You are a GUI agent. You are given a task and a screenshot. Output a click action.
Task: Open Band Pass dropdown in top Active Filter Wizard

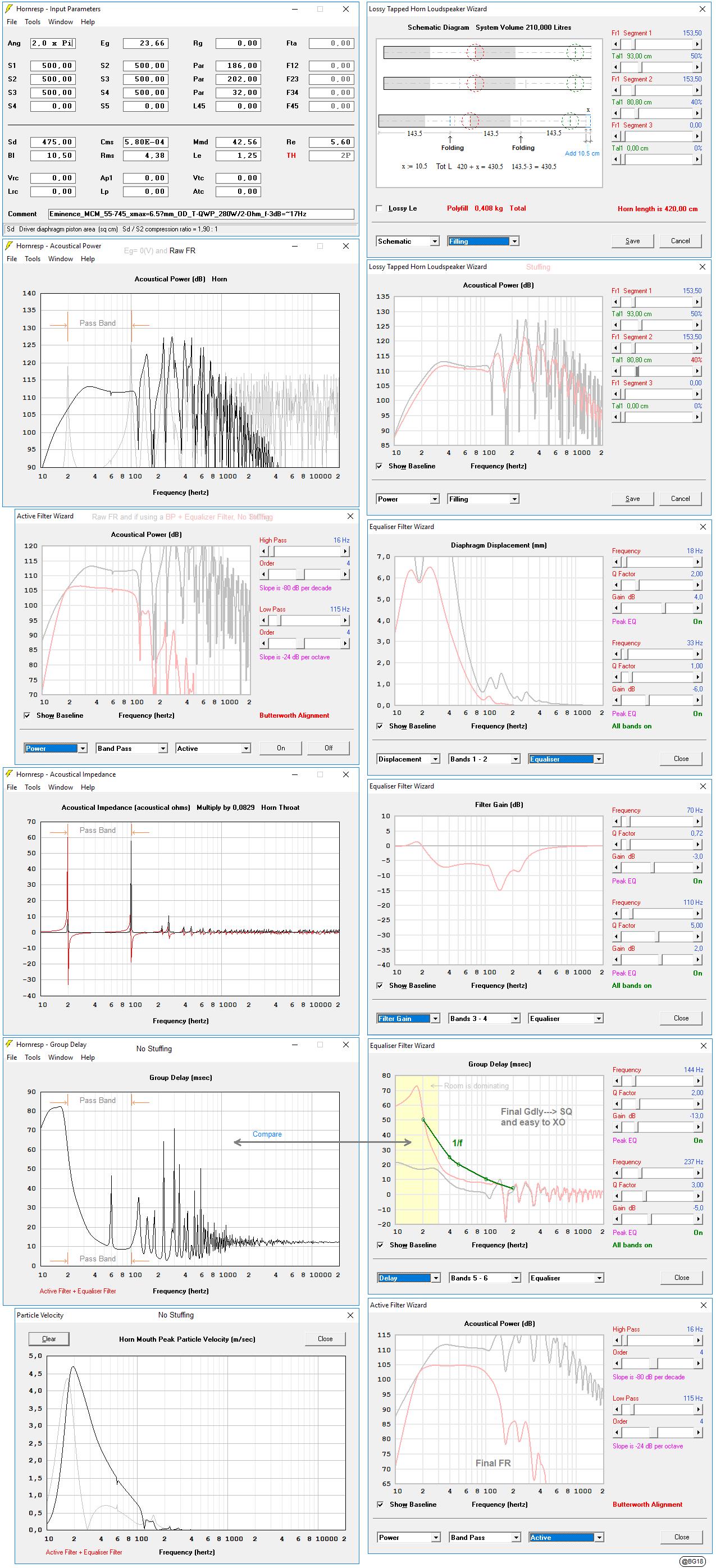[132, 748]
